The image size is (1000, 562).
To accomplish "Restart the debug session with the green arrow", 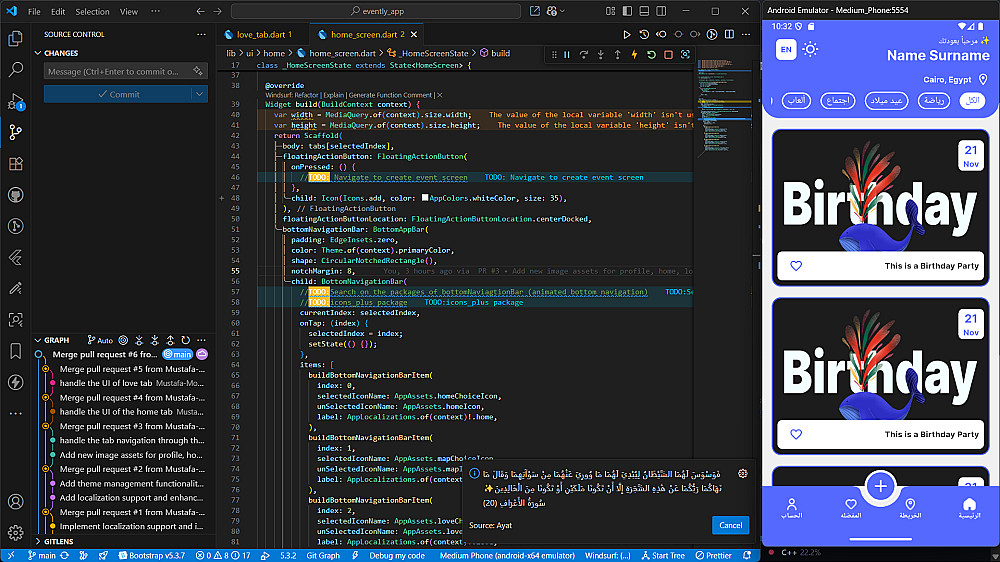I will [x=651, y=55].
